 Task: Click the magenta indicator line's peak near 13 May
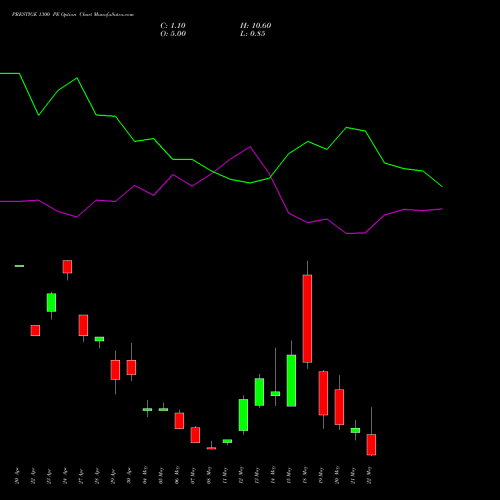(x=250, y=147)
